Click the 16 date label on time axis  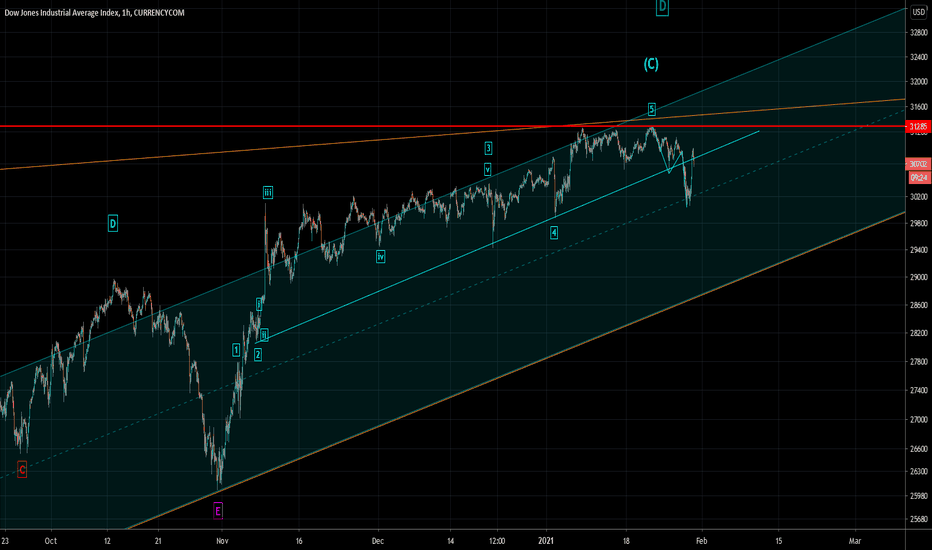(299, 540)
